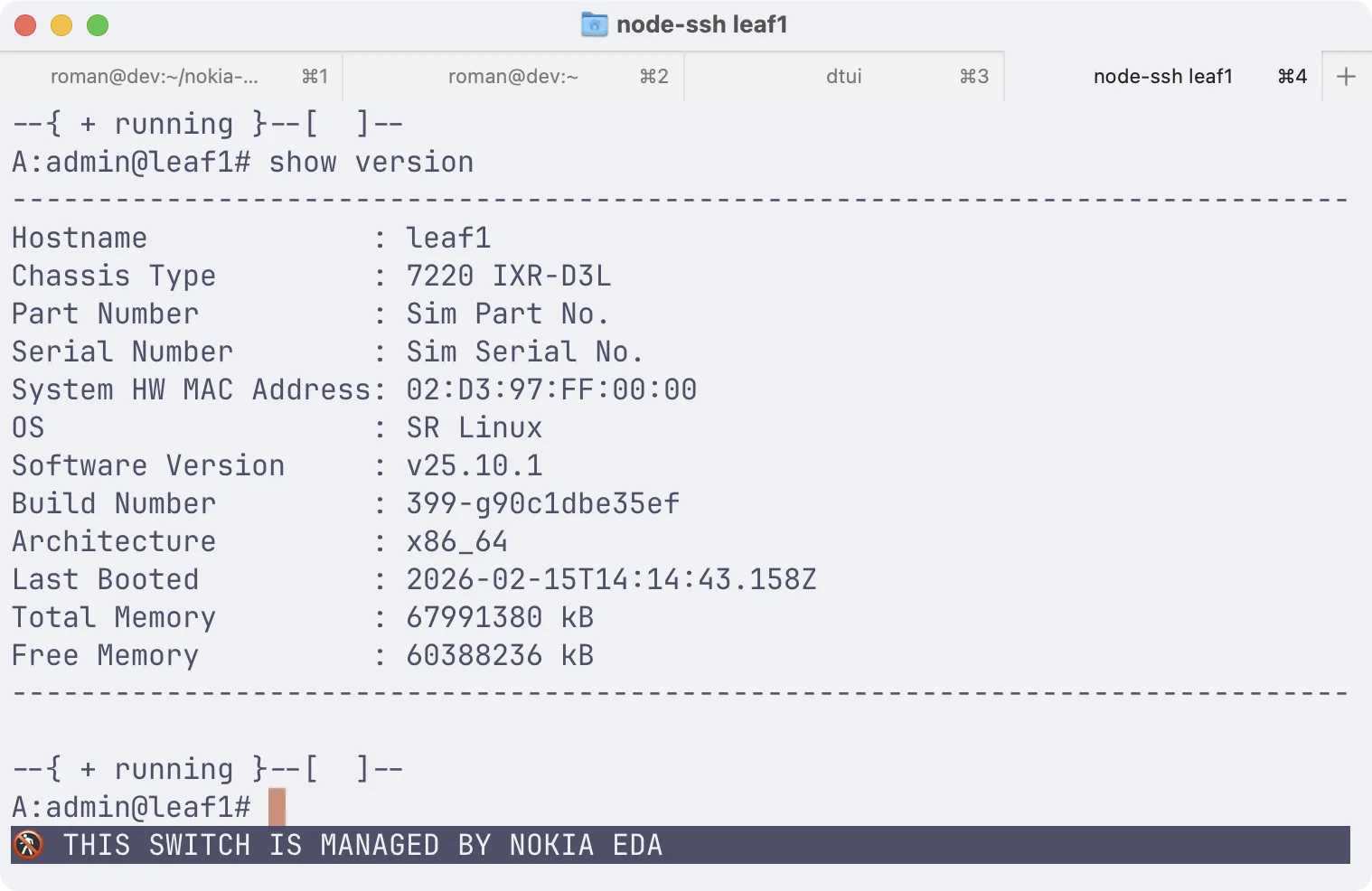Click the 'show version' command text
Screen dimensions: 1372x891
371,162
